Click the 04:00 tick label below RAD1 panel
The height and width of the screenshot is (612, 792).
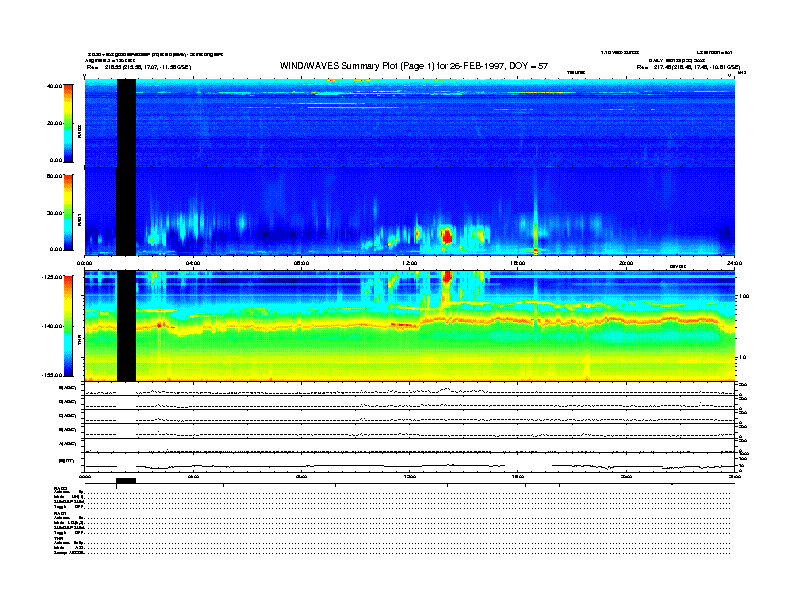click(193, 263)
